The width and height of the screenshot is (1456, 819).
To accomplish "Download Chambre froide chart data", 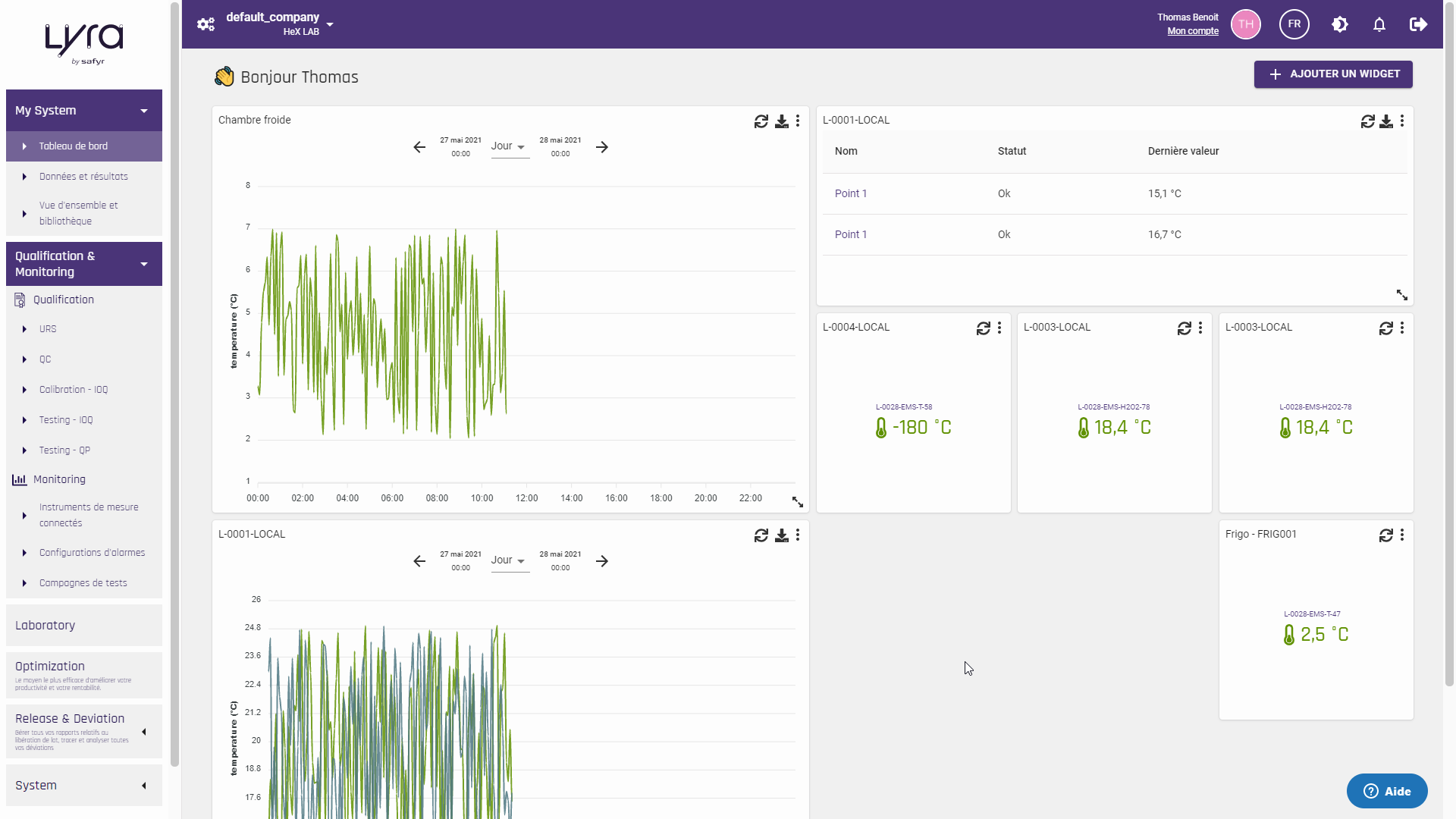I will pyautogui.click(x=782, y=121).
